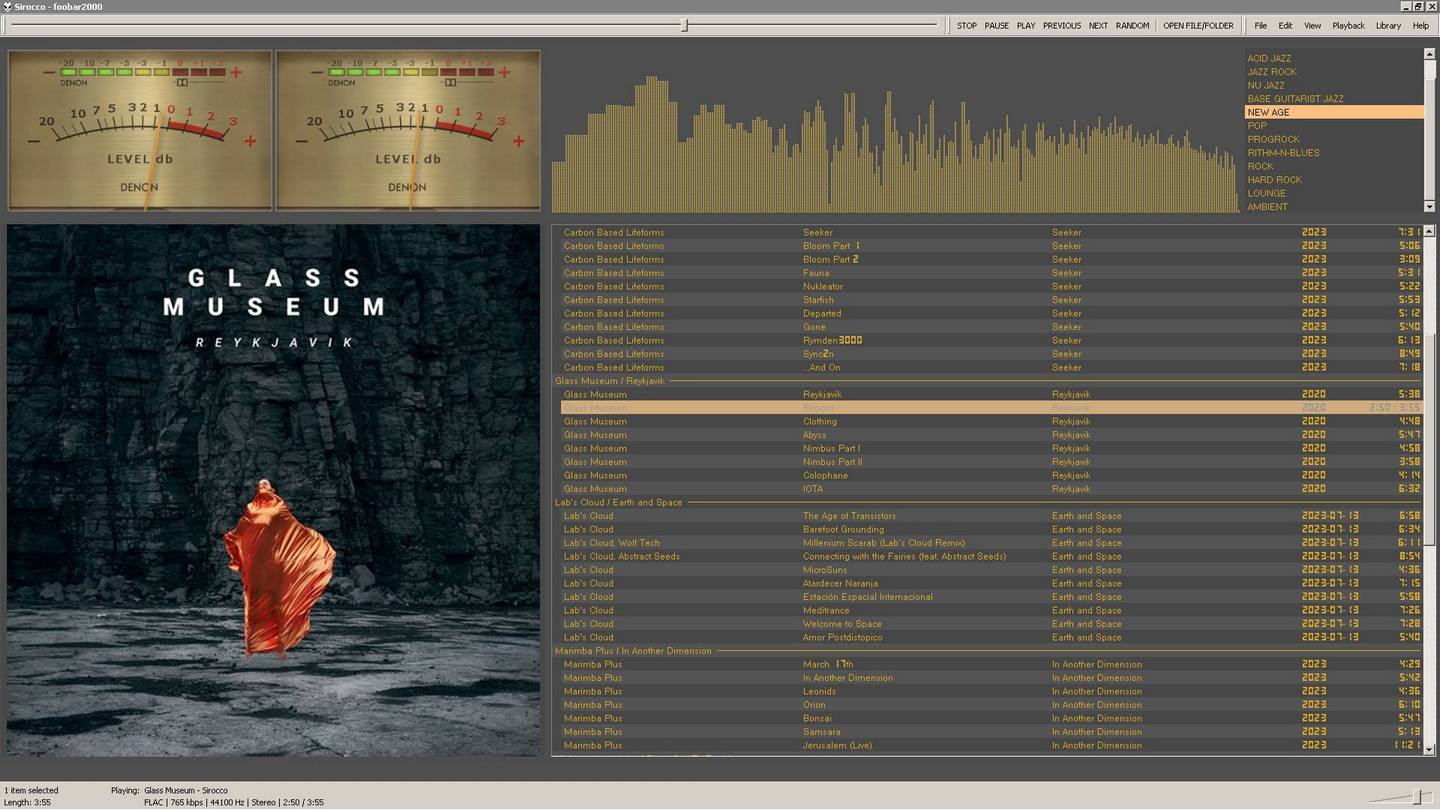The height and width of the screenshot is (810, 1440).
Task: Open the Library menu
Action: (1388, 26)
